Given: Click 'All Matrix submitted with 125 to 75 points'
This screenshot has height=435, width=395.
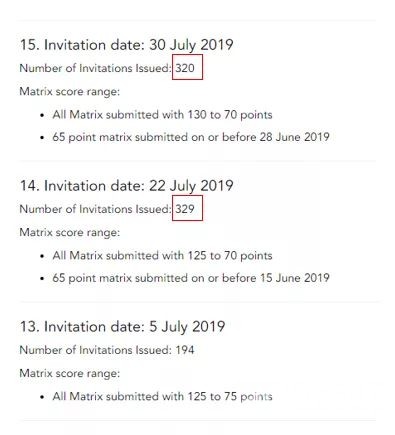Looking at the screenshot, I should (162, 397).
